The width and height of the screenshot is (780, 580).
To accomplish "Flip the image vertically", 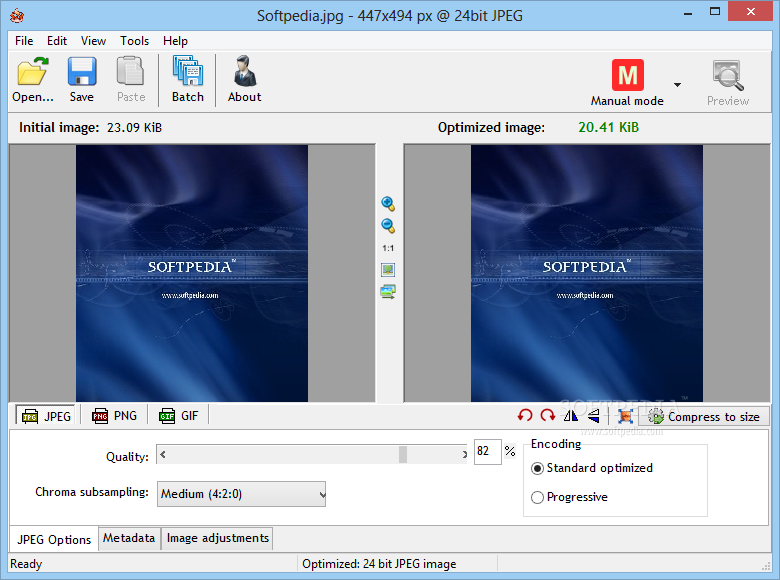I will [x=593, y=415].
